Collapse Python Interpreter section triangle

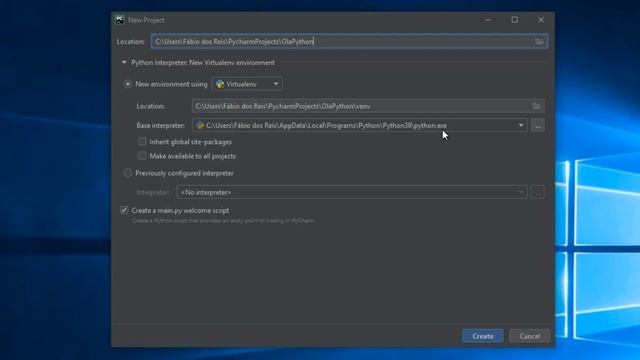tap(124, 62)
